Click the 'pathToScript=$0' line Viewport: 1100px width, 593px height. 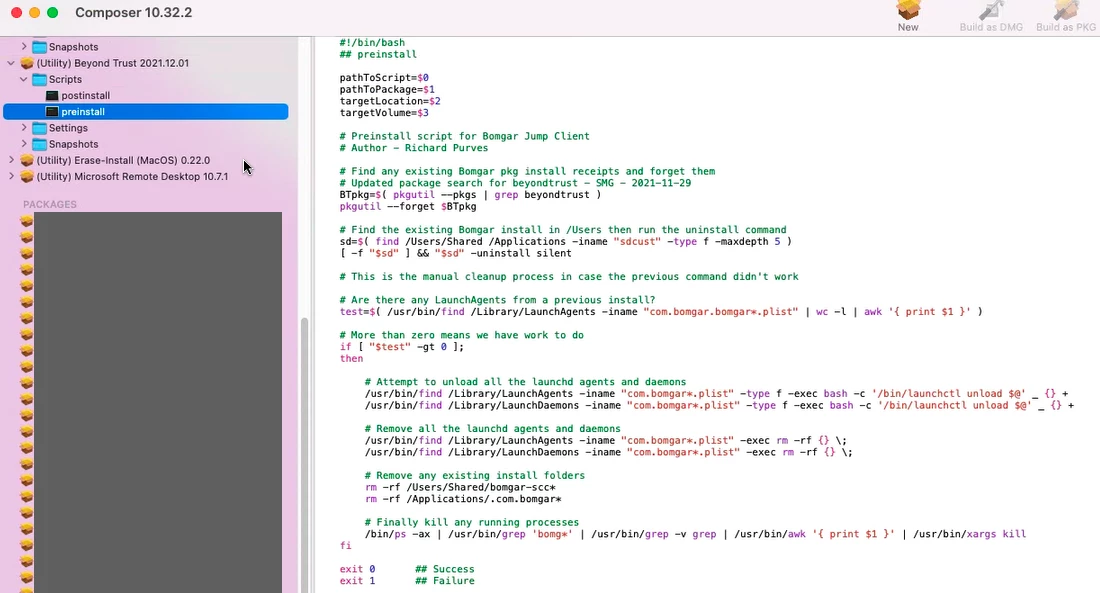point(384,77)
